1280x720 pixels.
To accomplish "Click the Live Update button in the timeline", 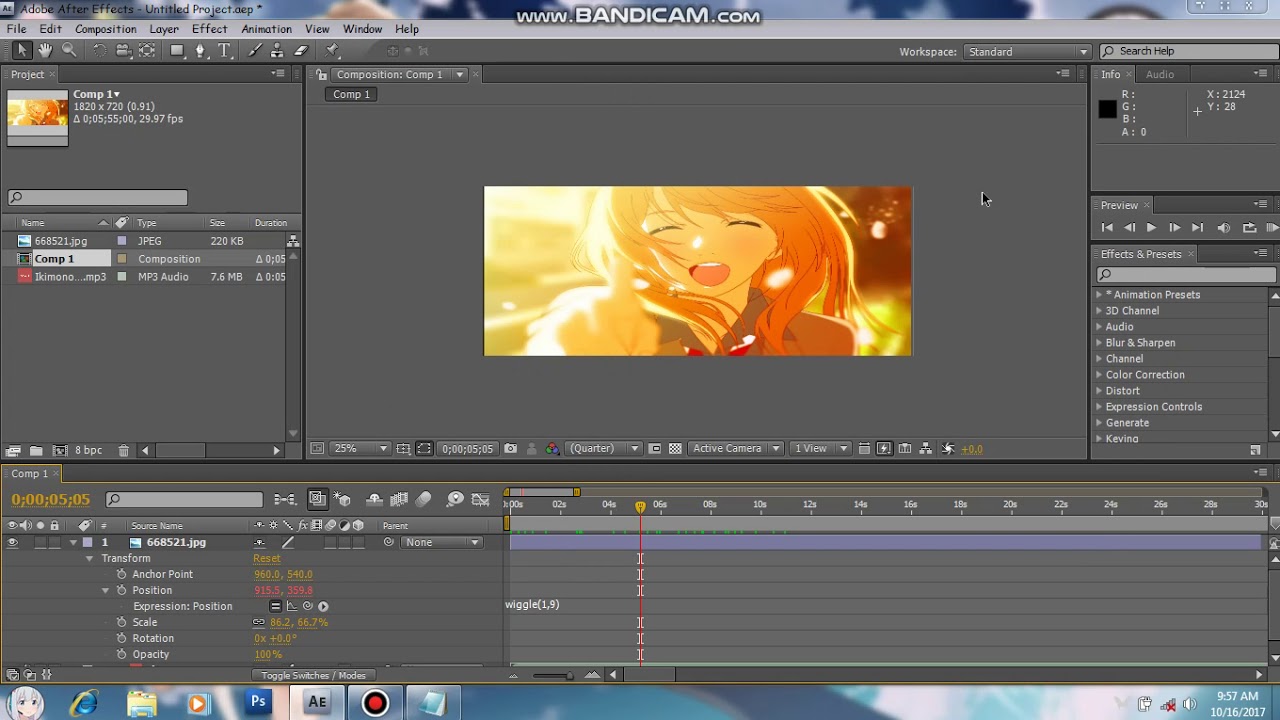I will click(318, 499).
